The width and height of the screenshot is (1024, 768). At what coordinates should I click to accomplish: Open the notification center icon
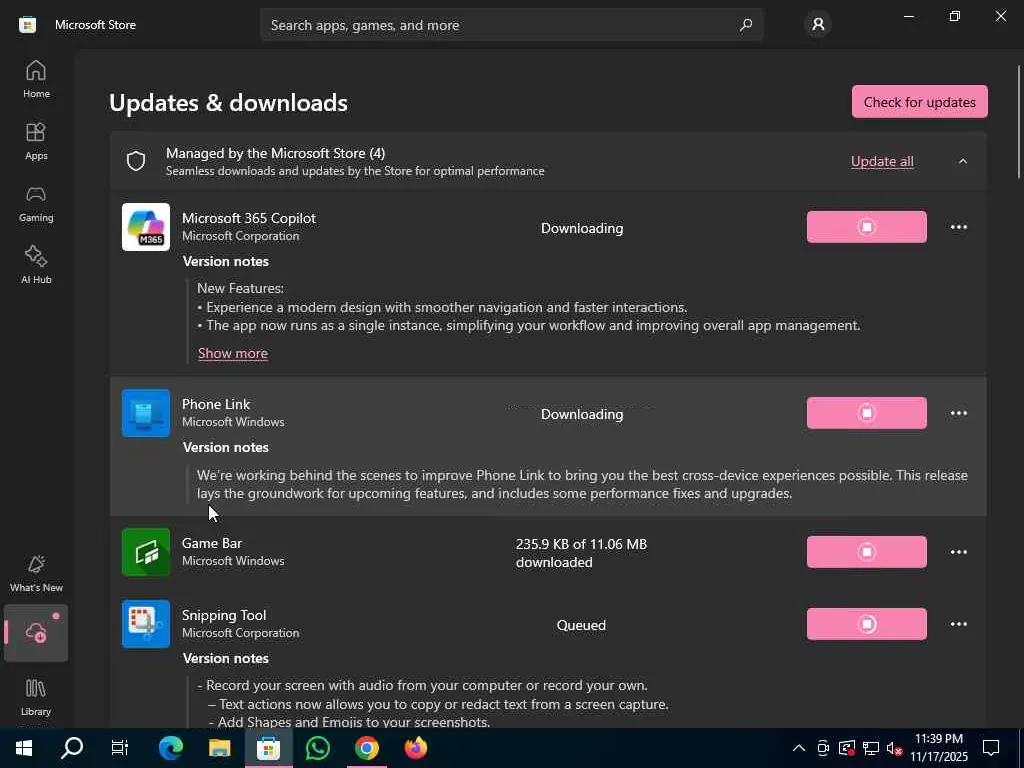click(x=991, y=748)
